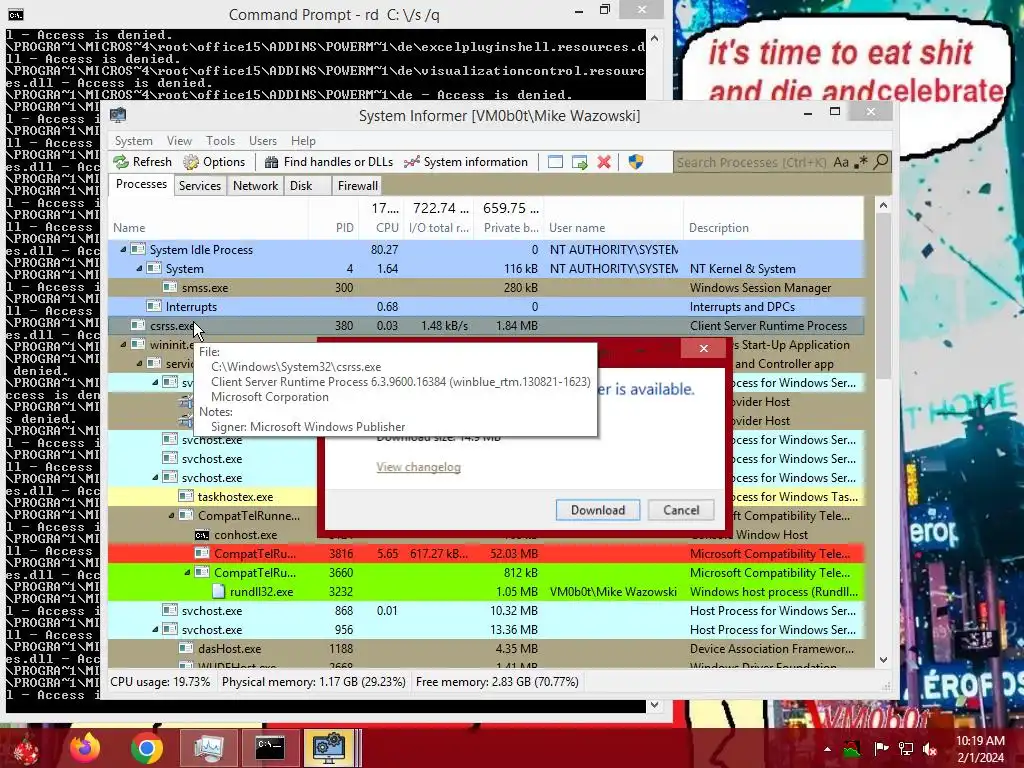Sort by the Name column header
The height and width of the screenshot is (768, 1024).
tap(208, 227)
